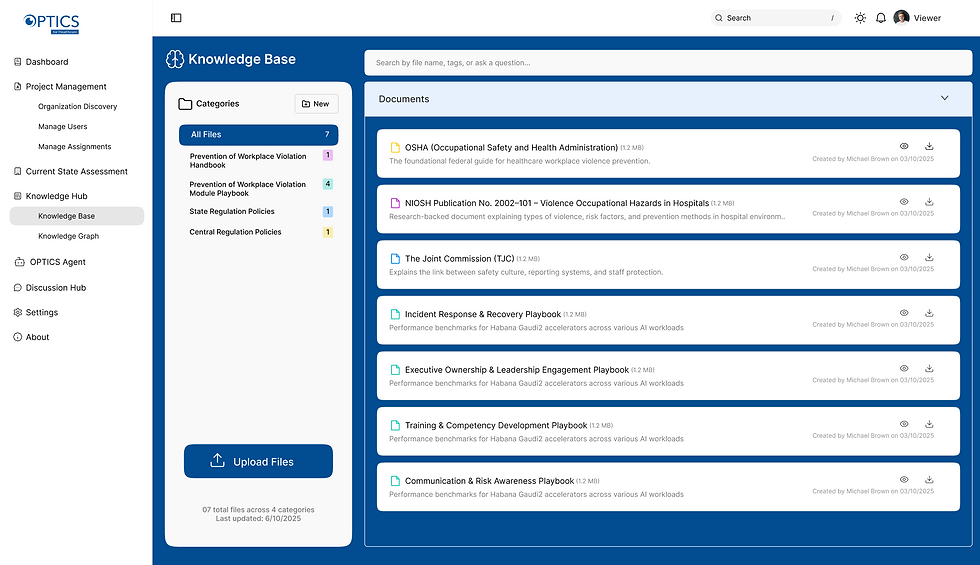980x565 pixels.
Task: Download Training & Competency Development Playbook
Action: (x=929, y=424)
